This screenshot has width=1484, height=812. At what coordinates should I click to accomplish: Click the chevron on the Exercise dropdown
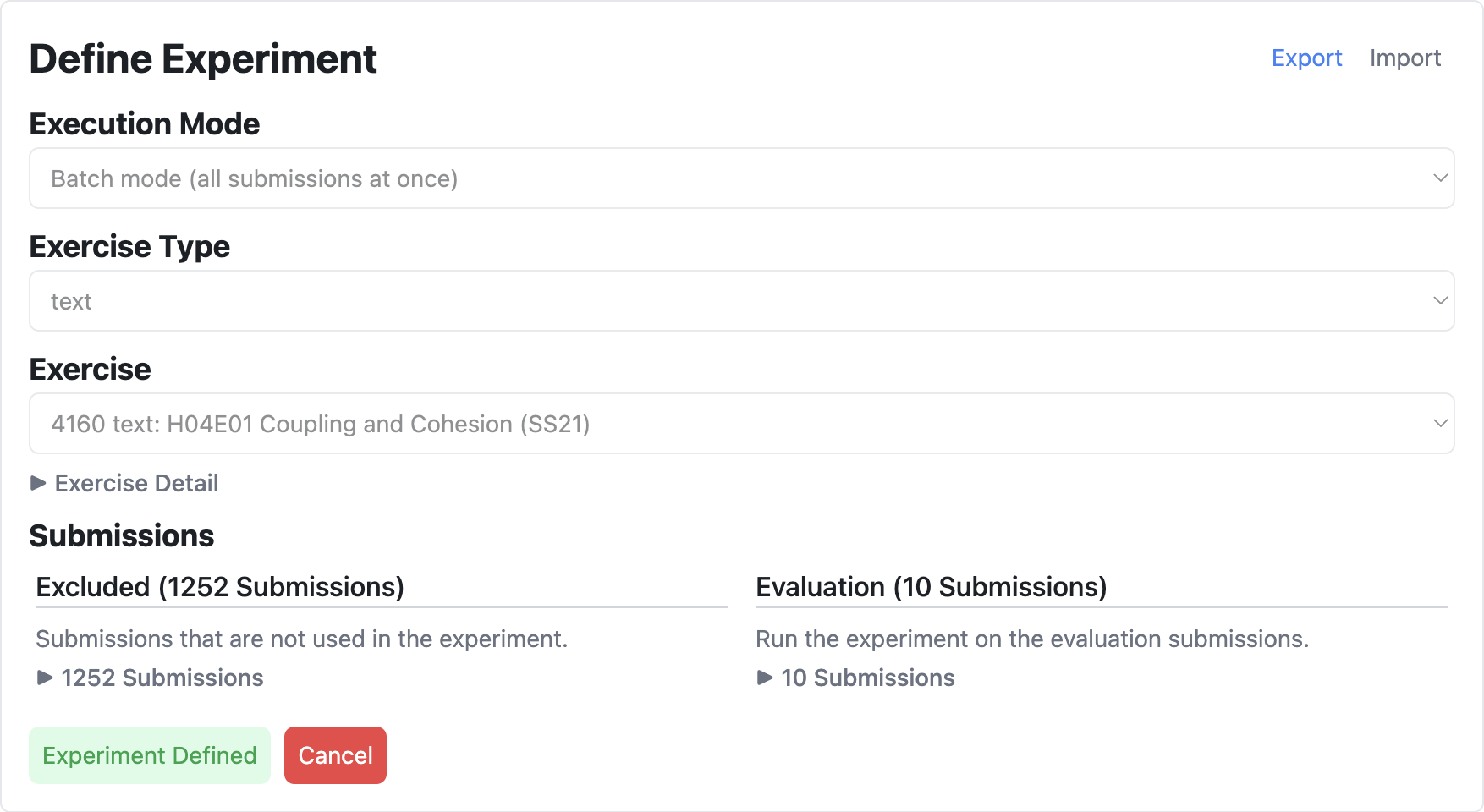click(x=1441, y=423)
